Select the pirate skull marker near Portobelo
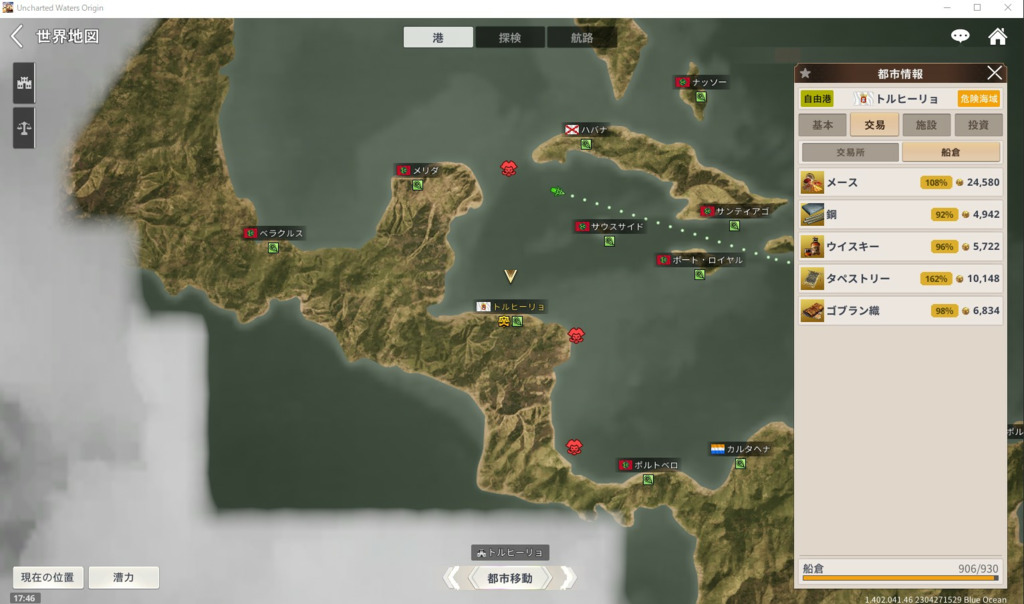The width and height of the screenshot is (1024, 604). point(574,447)
